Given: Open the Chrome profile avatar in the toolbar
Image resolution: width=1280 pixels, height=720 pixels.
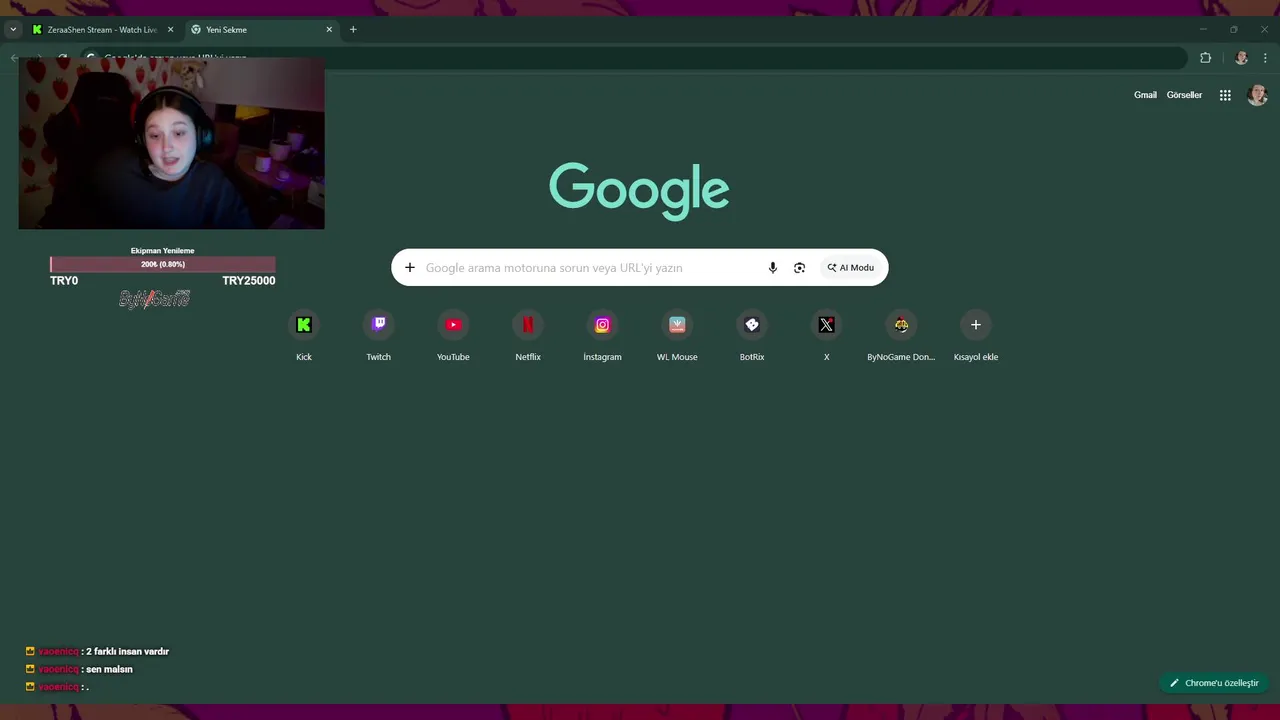Looking at the screenshot, I should [1241, 58].
